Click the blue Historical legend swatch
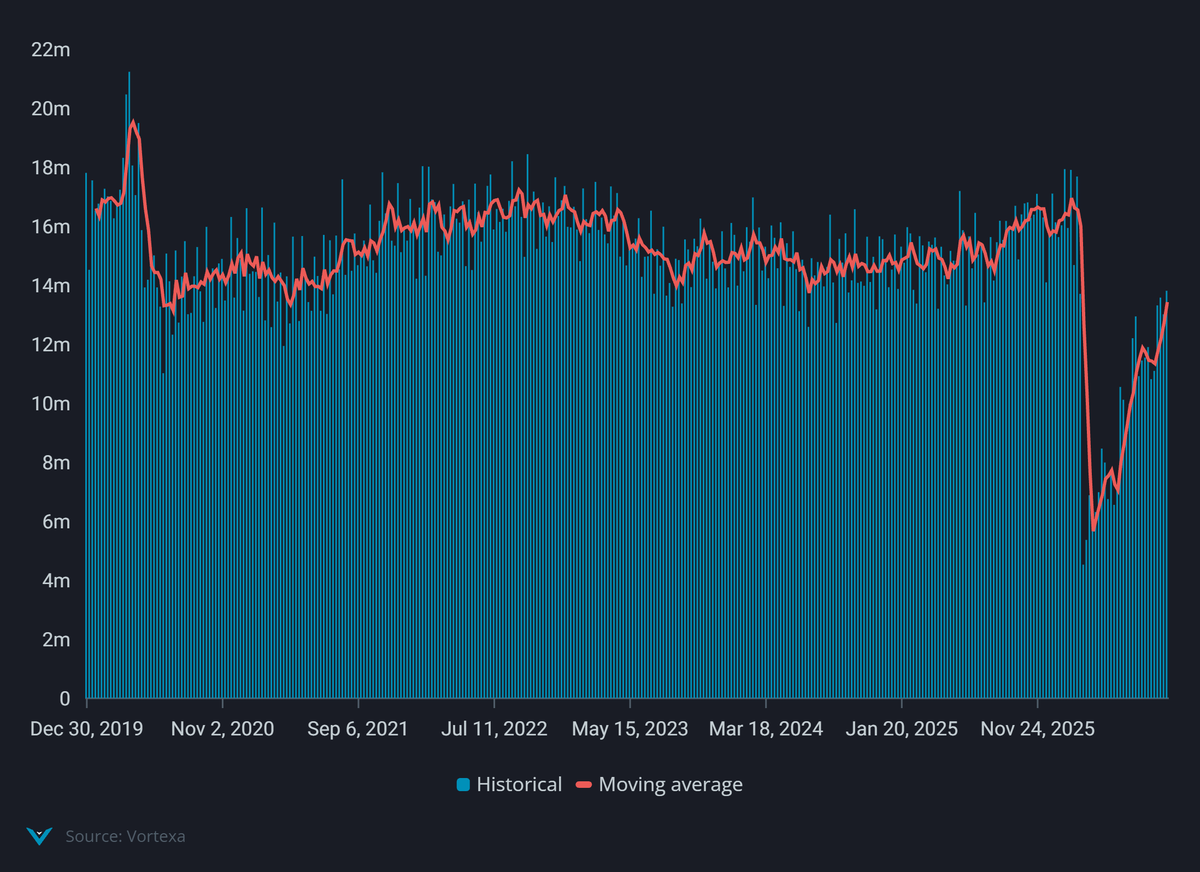The image size is (1200, 872). point(463,785)
